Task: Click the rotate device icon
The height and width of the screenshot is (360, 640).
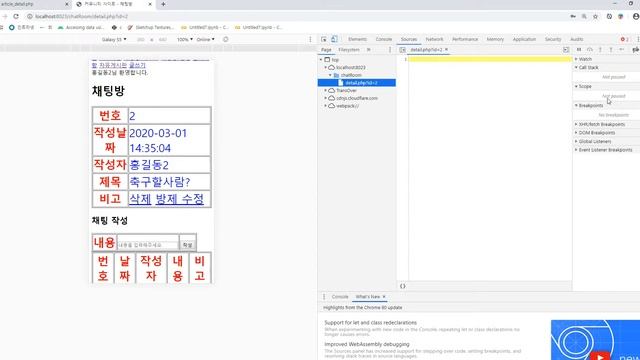Action: pyautogui.click(x=226, y=40)
